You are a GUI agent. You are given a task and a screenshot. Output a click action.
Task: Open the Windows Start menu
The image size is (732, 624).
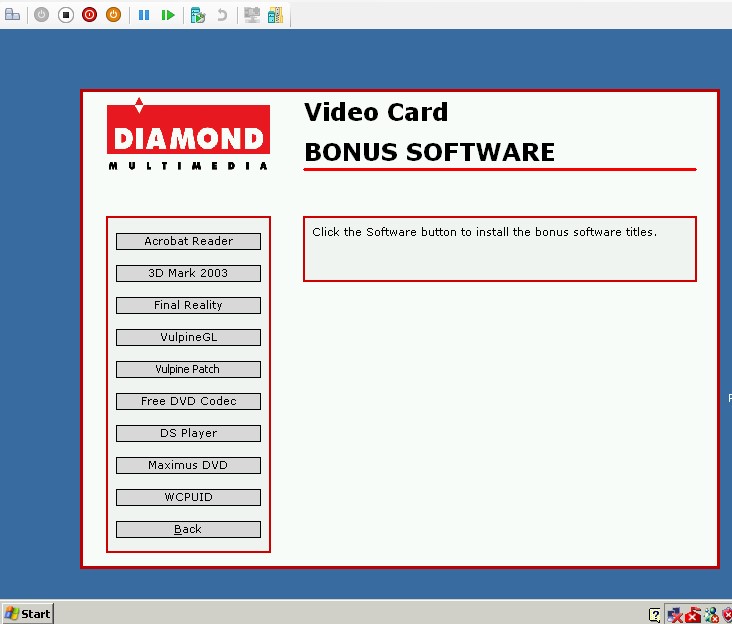[28, 613]
